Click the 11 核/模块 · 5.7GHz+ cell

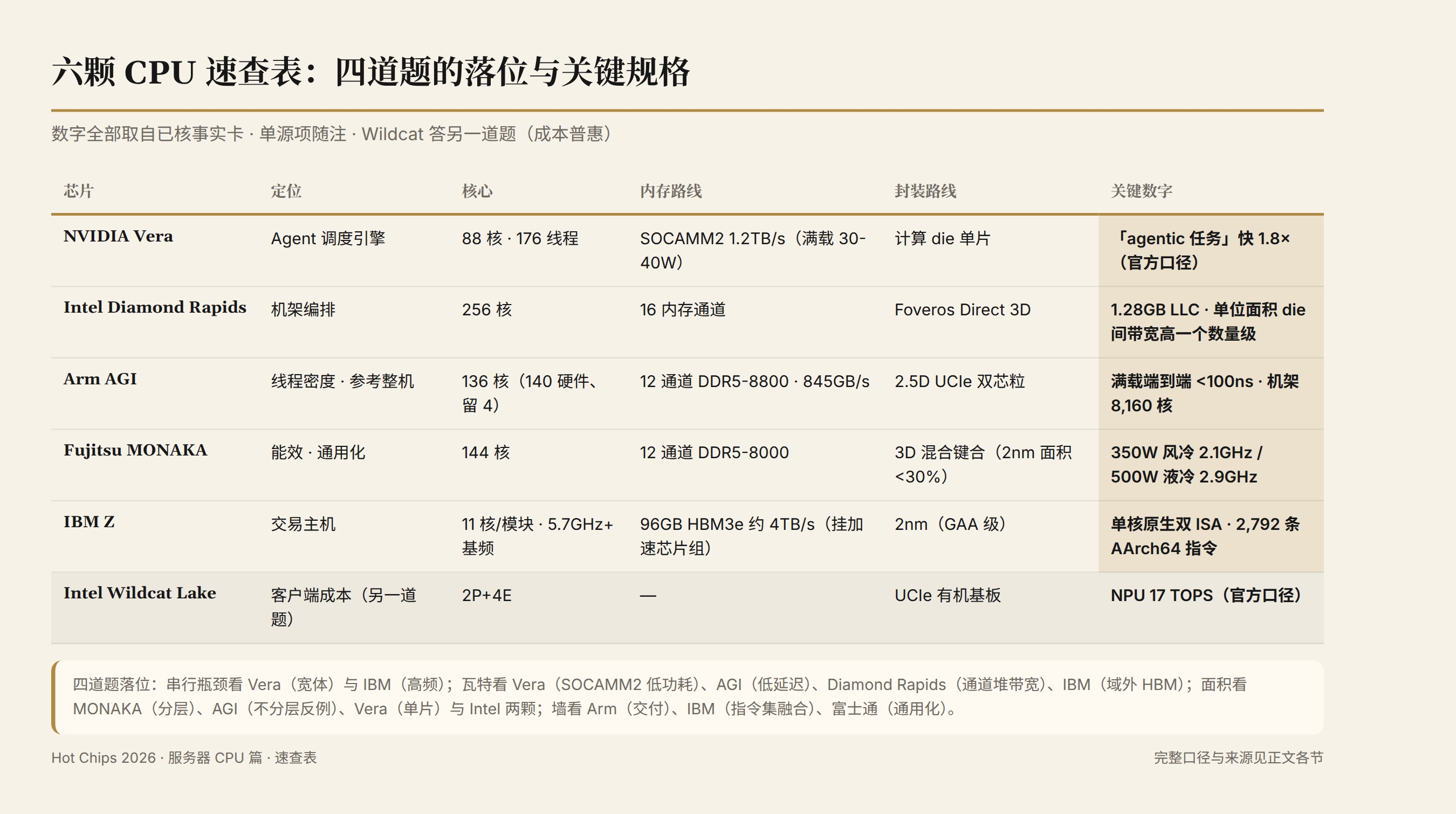pos(538,536)
